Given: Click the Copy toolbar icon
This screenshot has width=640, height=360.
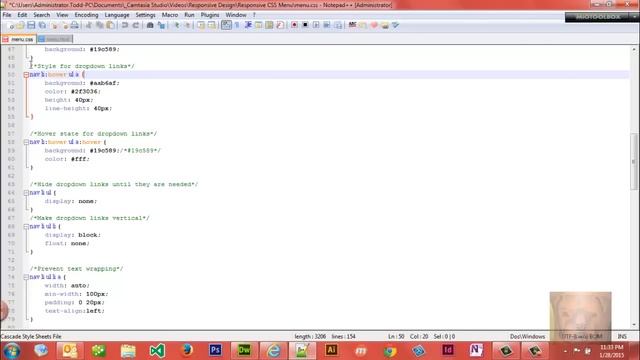Looking at the screenshot, I should click(100, 25).
